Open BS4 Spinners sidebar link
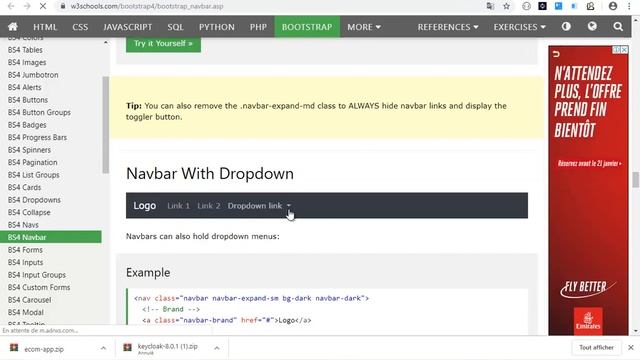Viewport: 640px width, 360px height. (x=29, y=150)
